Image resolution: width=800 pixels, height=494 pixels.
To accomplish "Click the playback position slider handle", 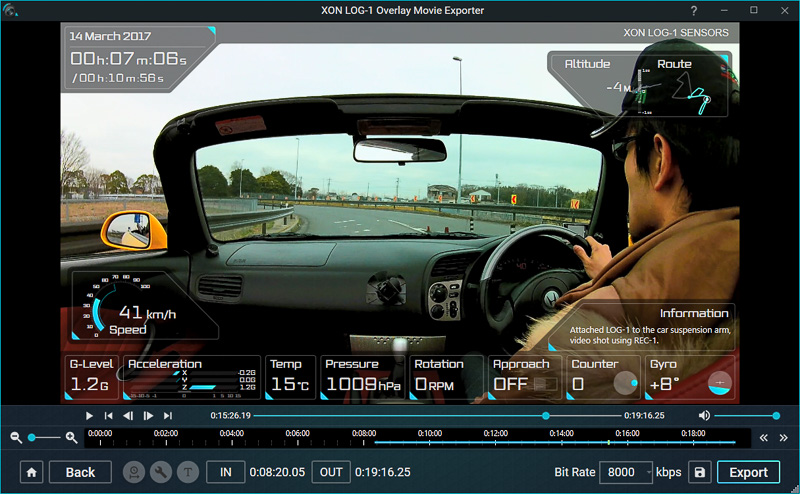I will 545,416.
